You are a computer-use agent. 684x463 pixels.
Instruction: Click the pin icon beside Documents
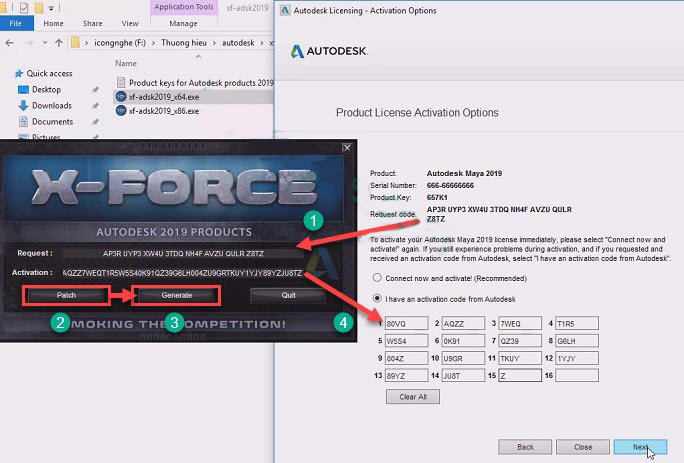click(x=95, y=122)
